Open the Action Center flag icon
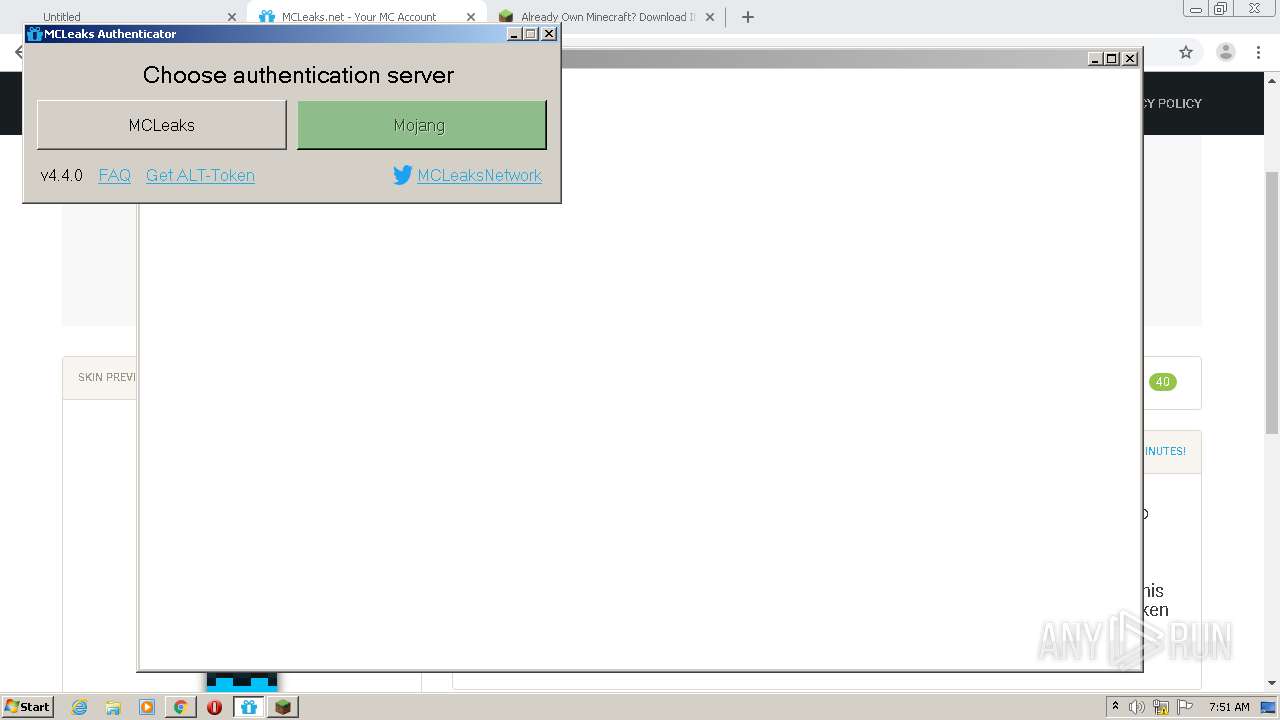 click(x=1184, y=707)
